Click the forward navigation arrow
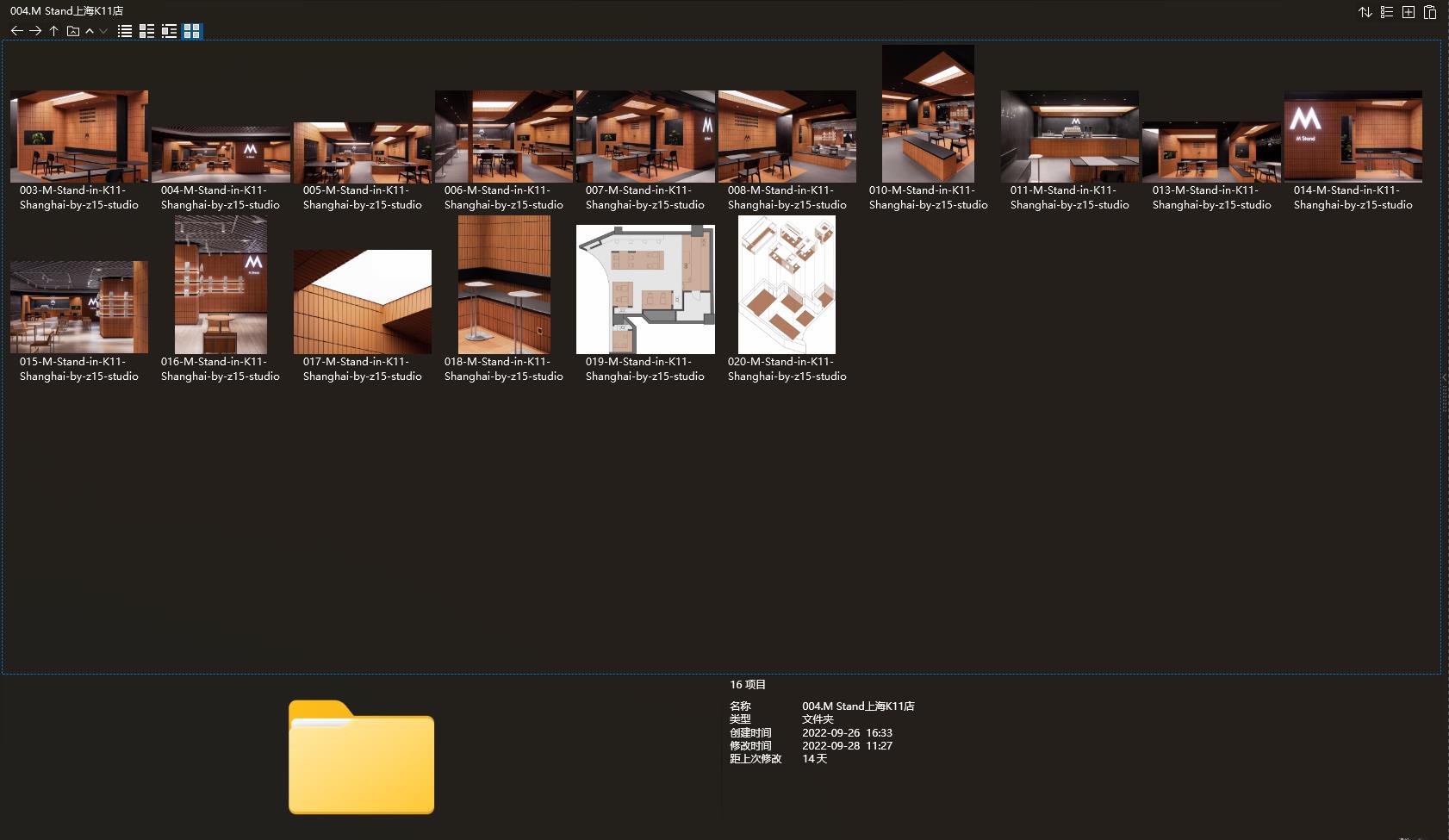Image resolution: width=1449 pixels, height=840 pixels. [35, 31]
